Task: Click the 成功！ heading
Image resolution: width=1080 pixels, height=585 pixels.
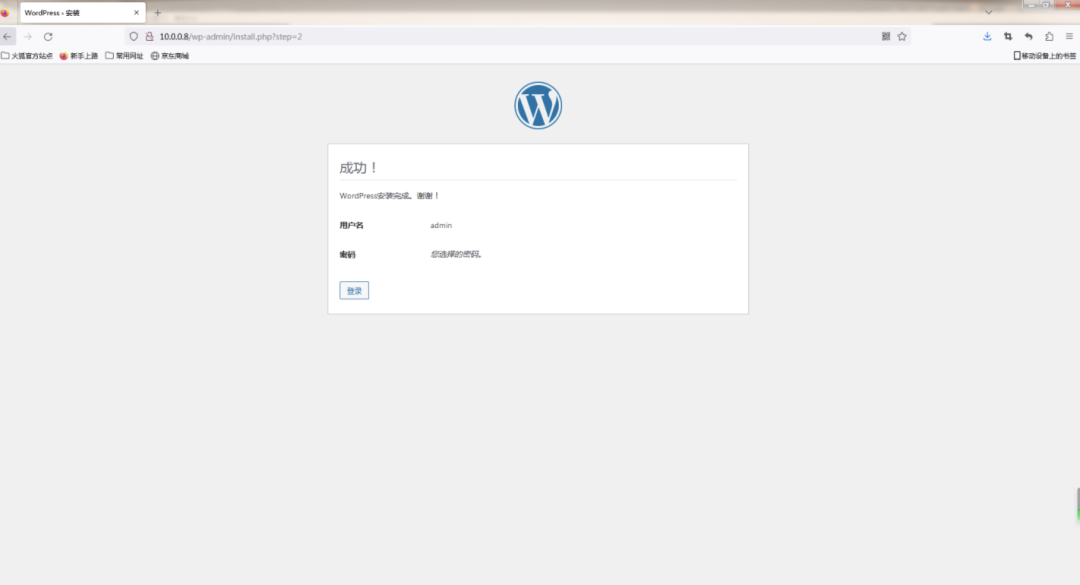Action: 359,167
